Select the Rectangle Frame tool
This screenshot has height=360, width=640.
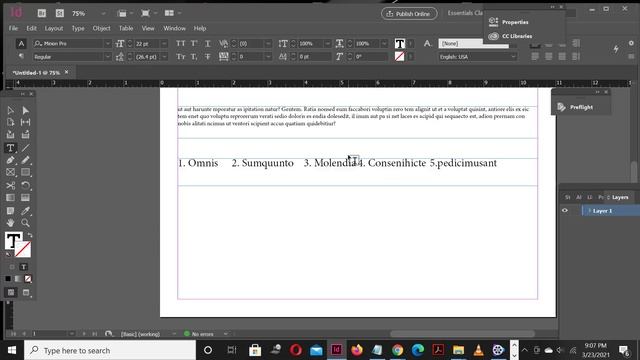click(x=10, y=172)
